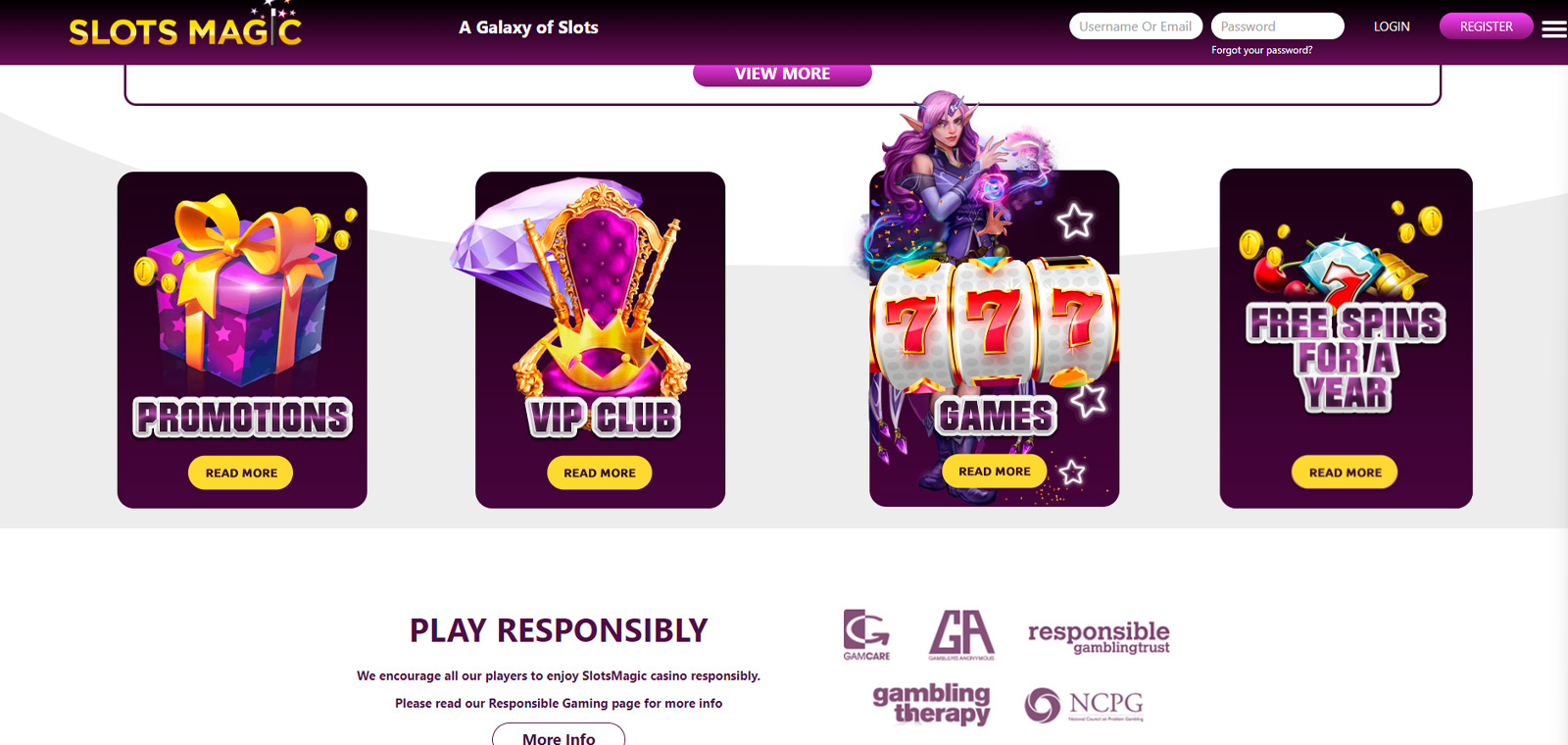Open the Gambling Therapy logo

point(931,704)
